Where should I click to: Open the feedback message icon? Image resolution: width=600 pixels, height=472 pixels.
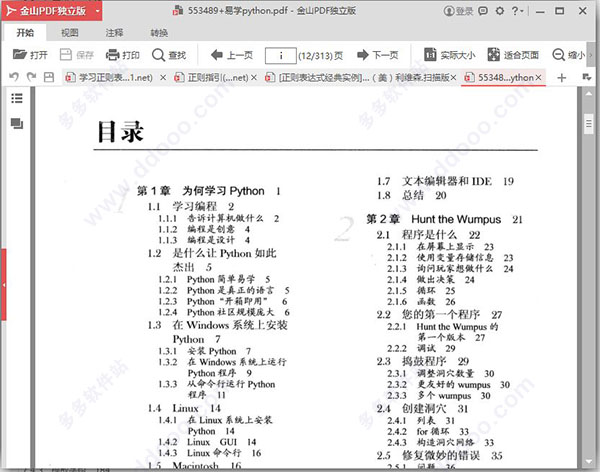coord(483,11)
